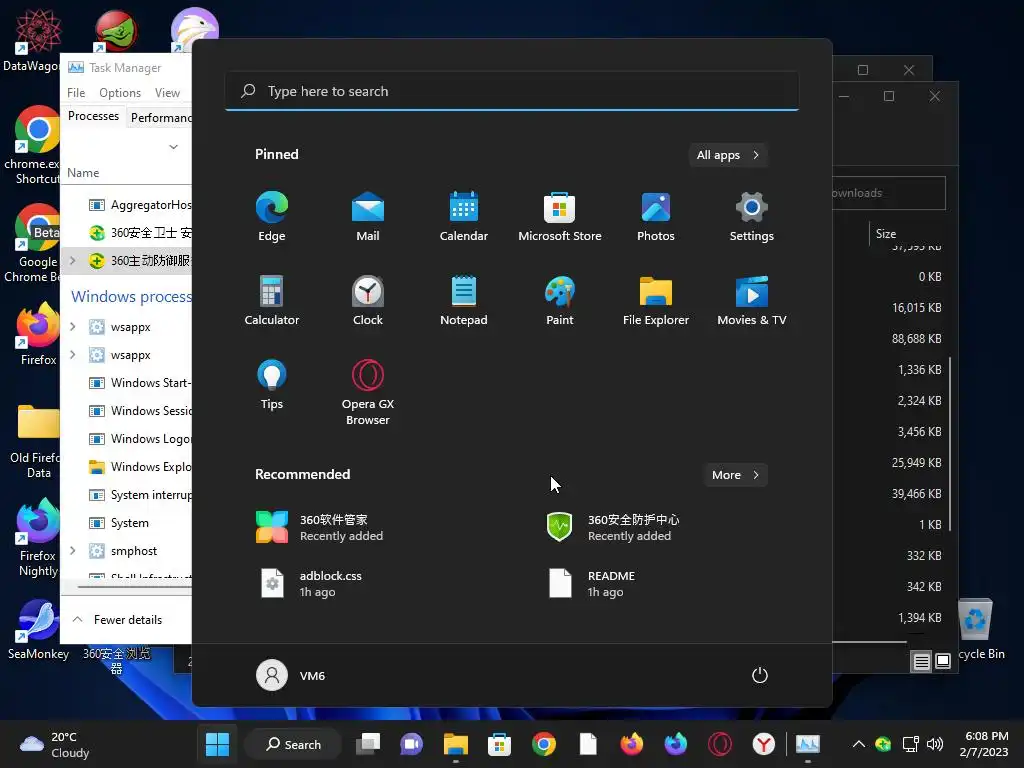Select the Firefox Nightly desktop shortcut

pyautogui.click(x=38, y=538)
